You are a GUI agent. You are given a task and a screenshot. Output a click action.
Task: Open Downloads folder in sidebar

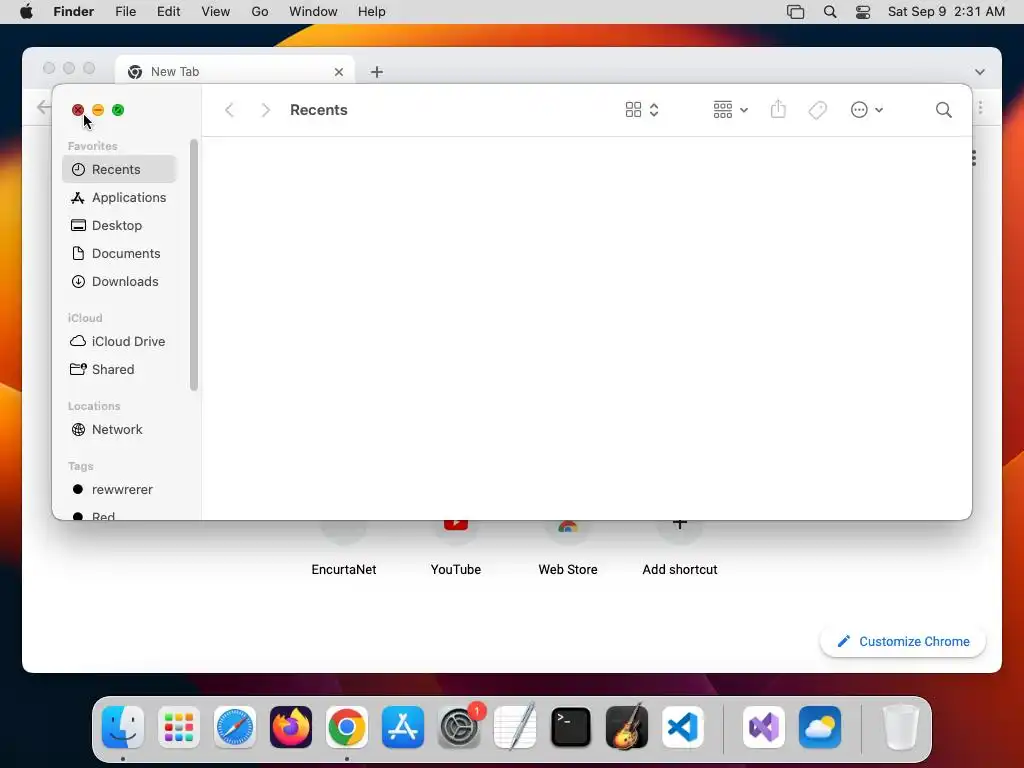point(119,281)
